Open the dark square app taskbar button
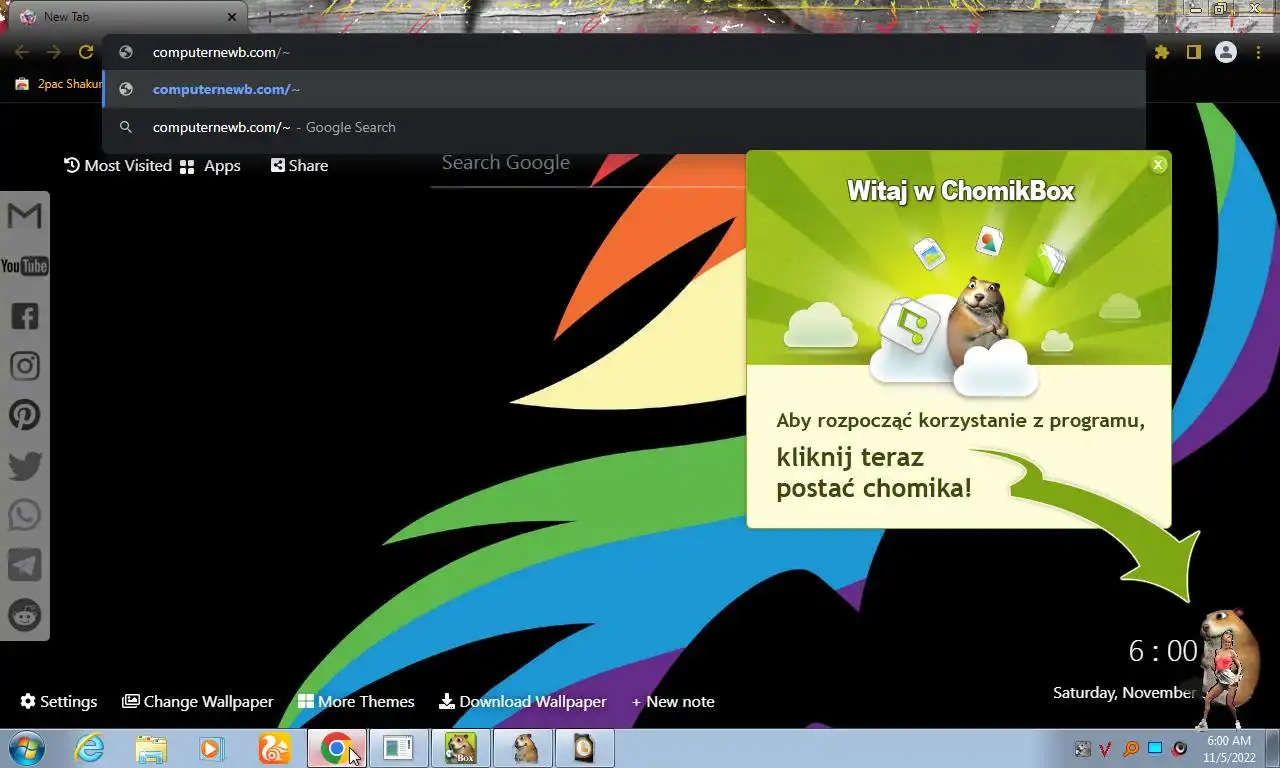 [x=585, y=748]
